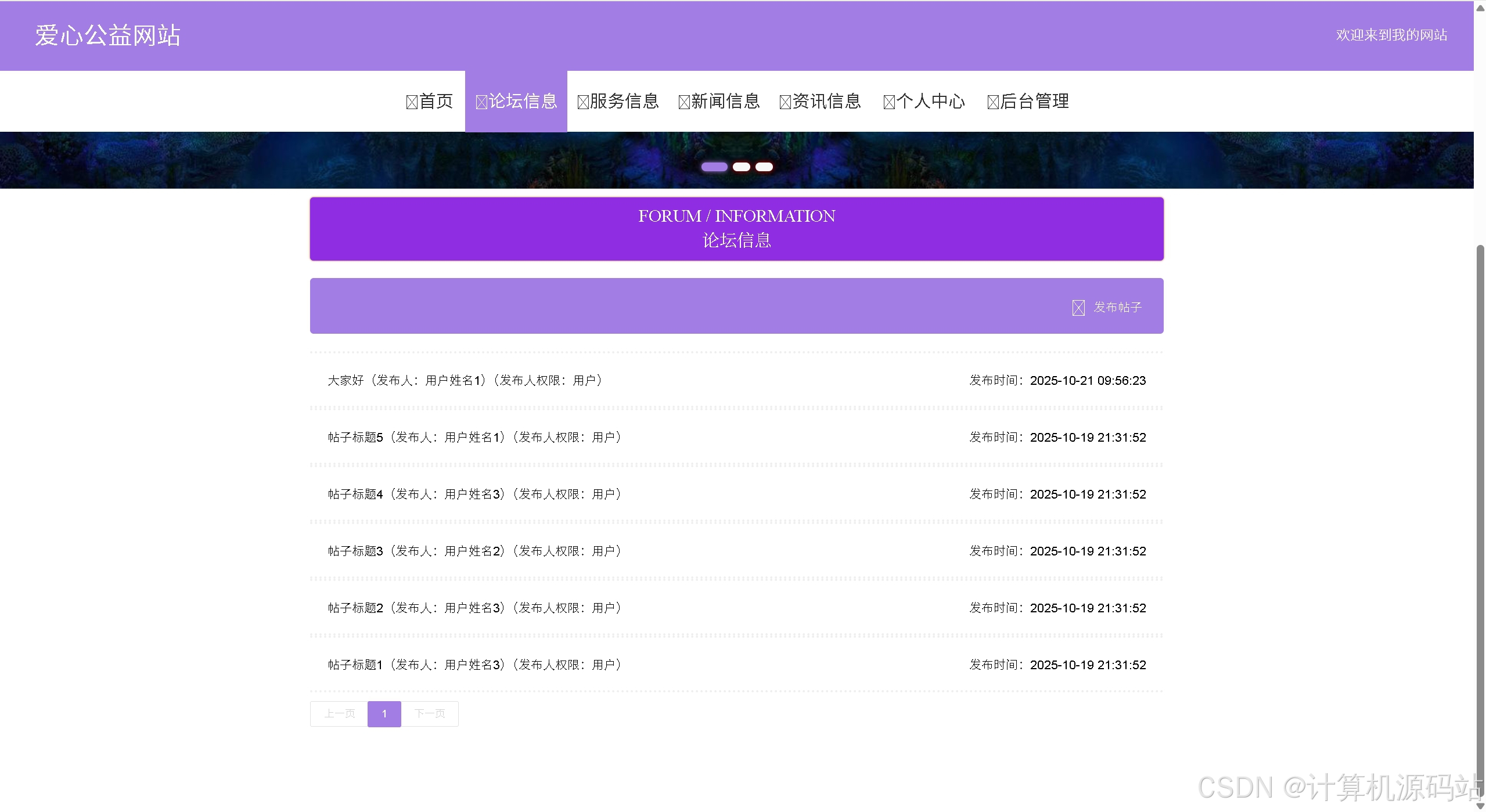Click the icon before 后台管理
1486x812 pixels.
[993, 103]
